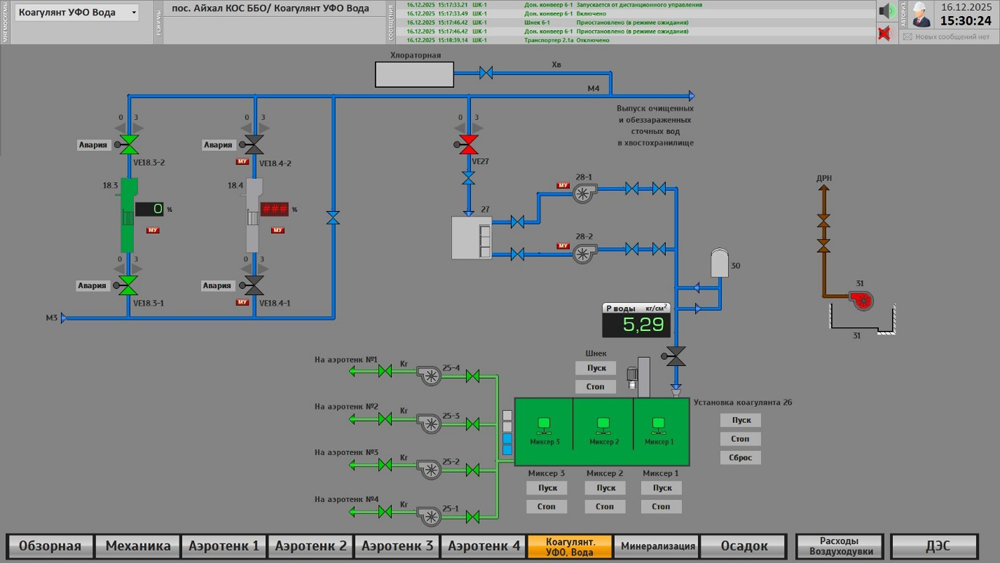The height and width of the screenshot is (563, 1000).
Task: Click the speaker sound icon in header
Action: 886,11
